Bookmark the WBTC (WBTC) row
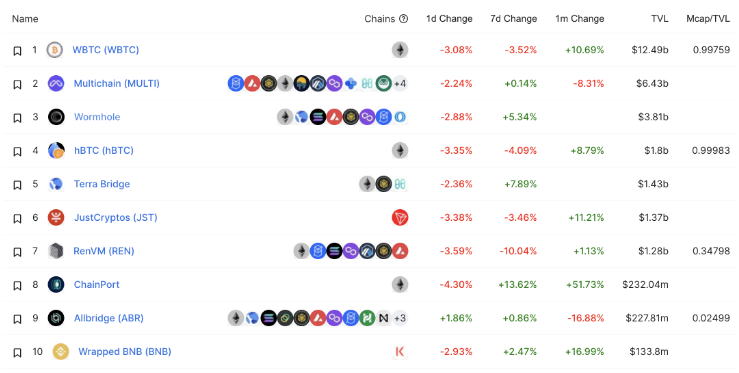Image resolution: width=739 pixels, height=373 pixels. 17,50
